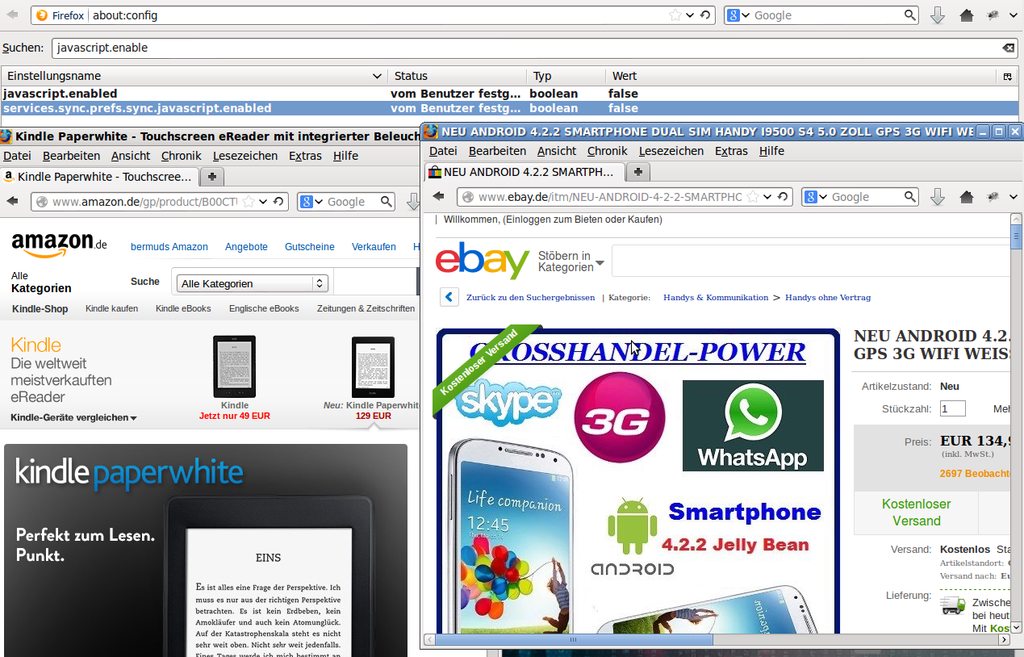Click the magnifier in the about:config window's Google box

(x=910, y=15)
